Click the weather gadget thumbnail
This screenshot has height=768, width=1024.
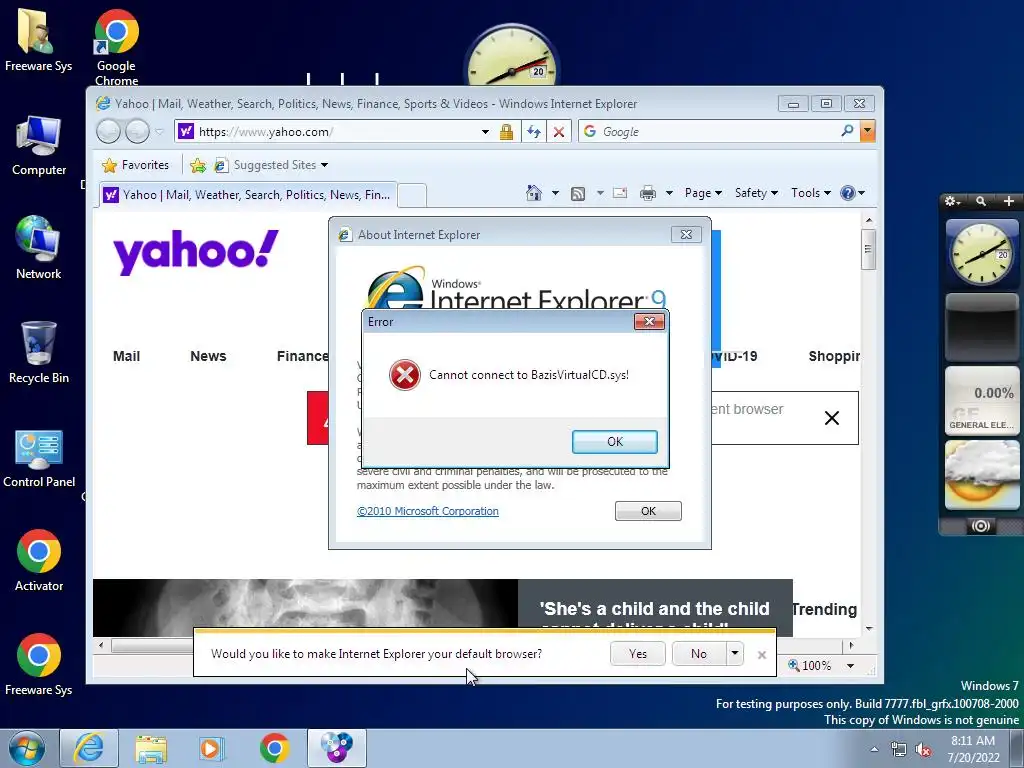pos(982,475)
